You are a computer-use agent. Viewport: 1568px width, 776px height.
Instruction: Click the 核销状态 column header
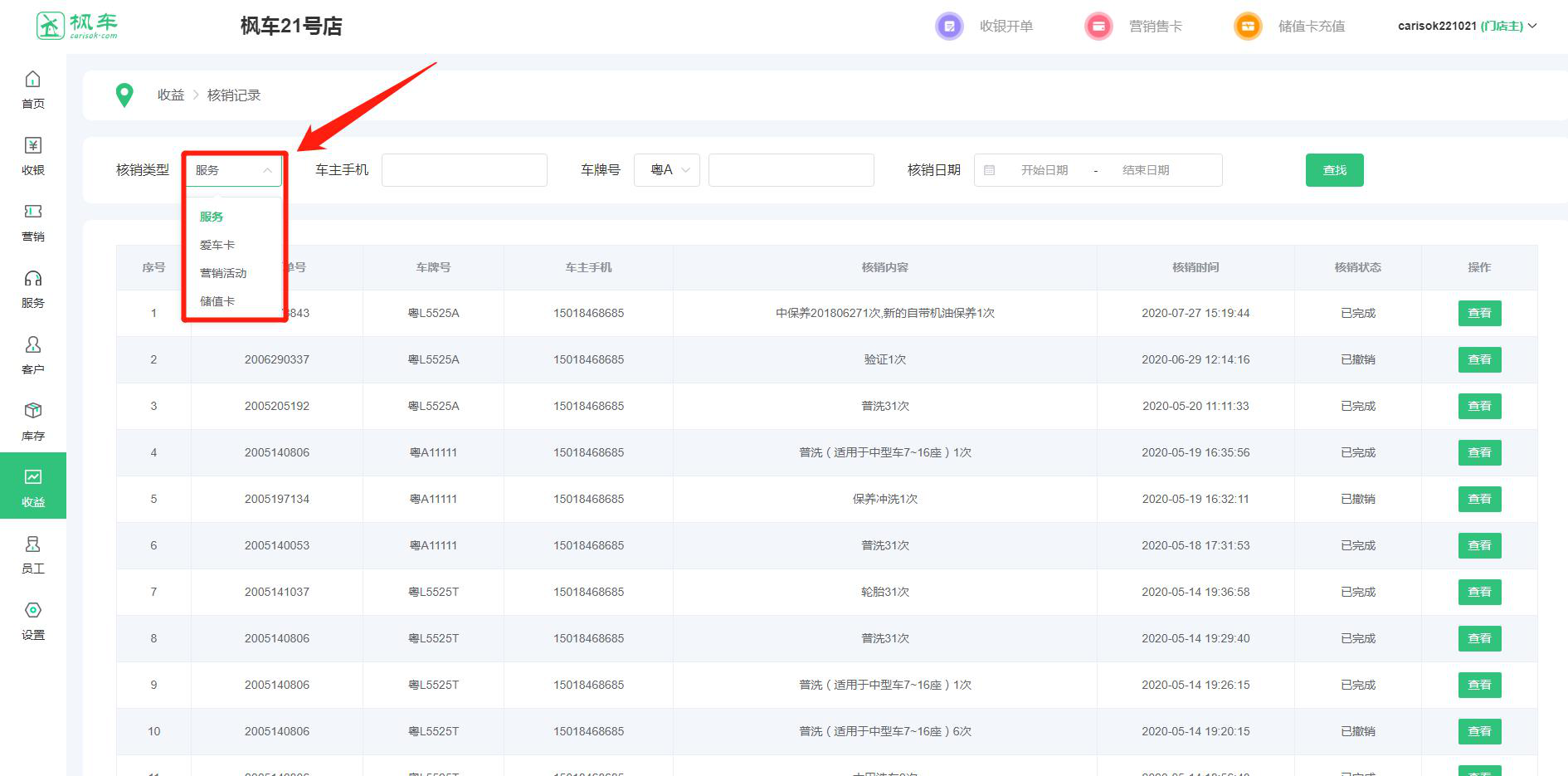(1358, 267)
